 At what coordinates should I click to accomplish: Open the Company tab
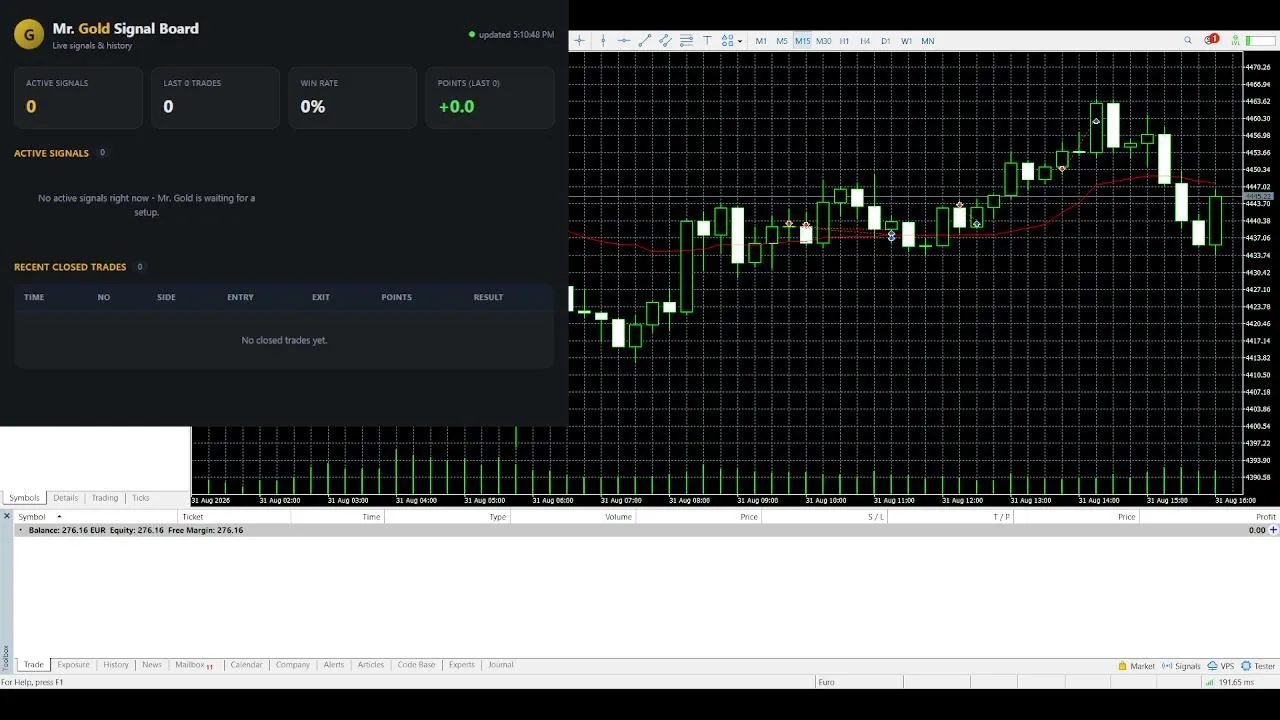pyautogui.click(x=293, y=665)
